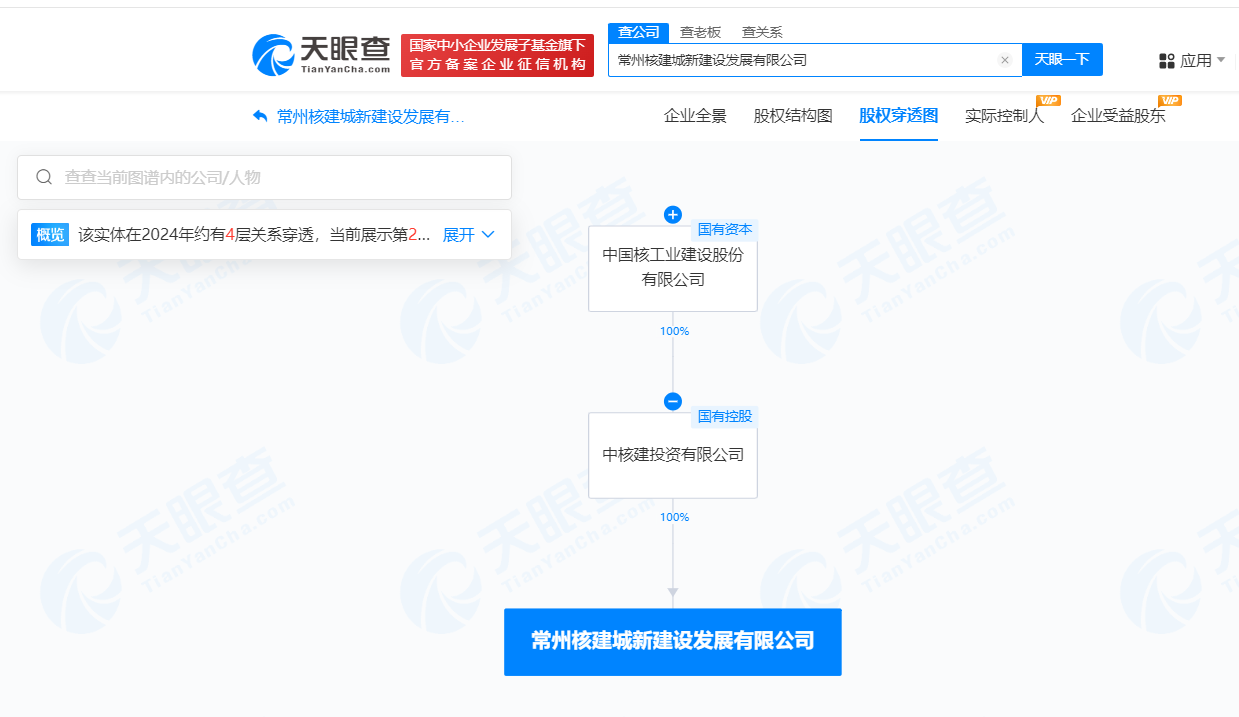
Task: Expand shareholders above 中国核工业建设股份有限公司
Action: coord(673,214)
